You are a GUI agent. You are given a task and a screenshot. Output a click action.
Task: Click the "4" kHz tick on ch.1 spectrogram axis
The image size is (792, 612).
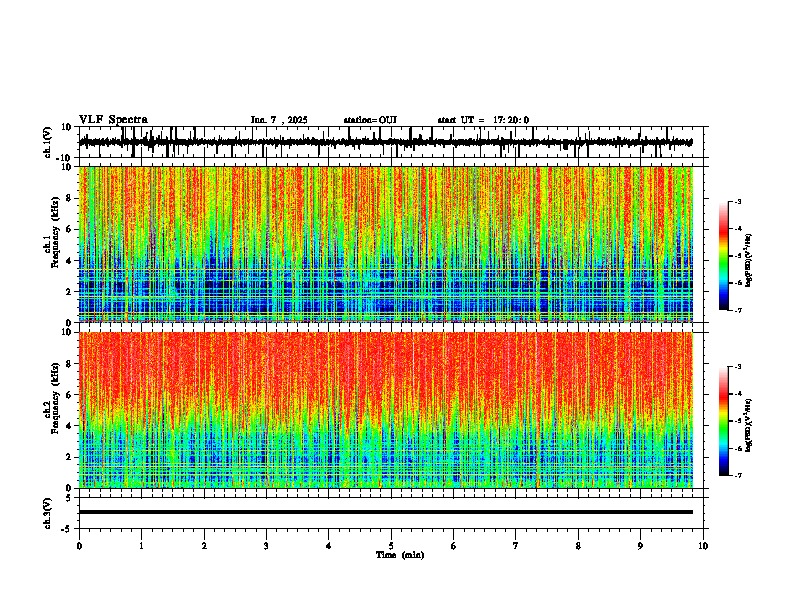[x=70, y=261]
